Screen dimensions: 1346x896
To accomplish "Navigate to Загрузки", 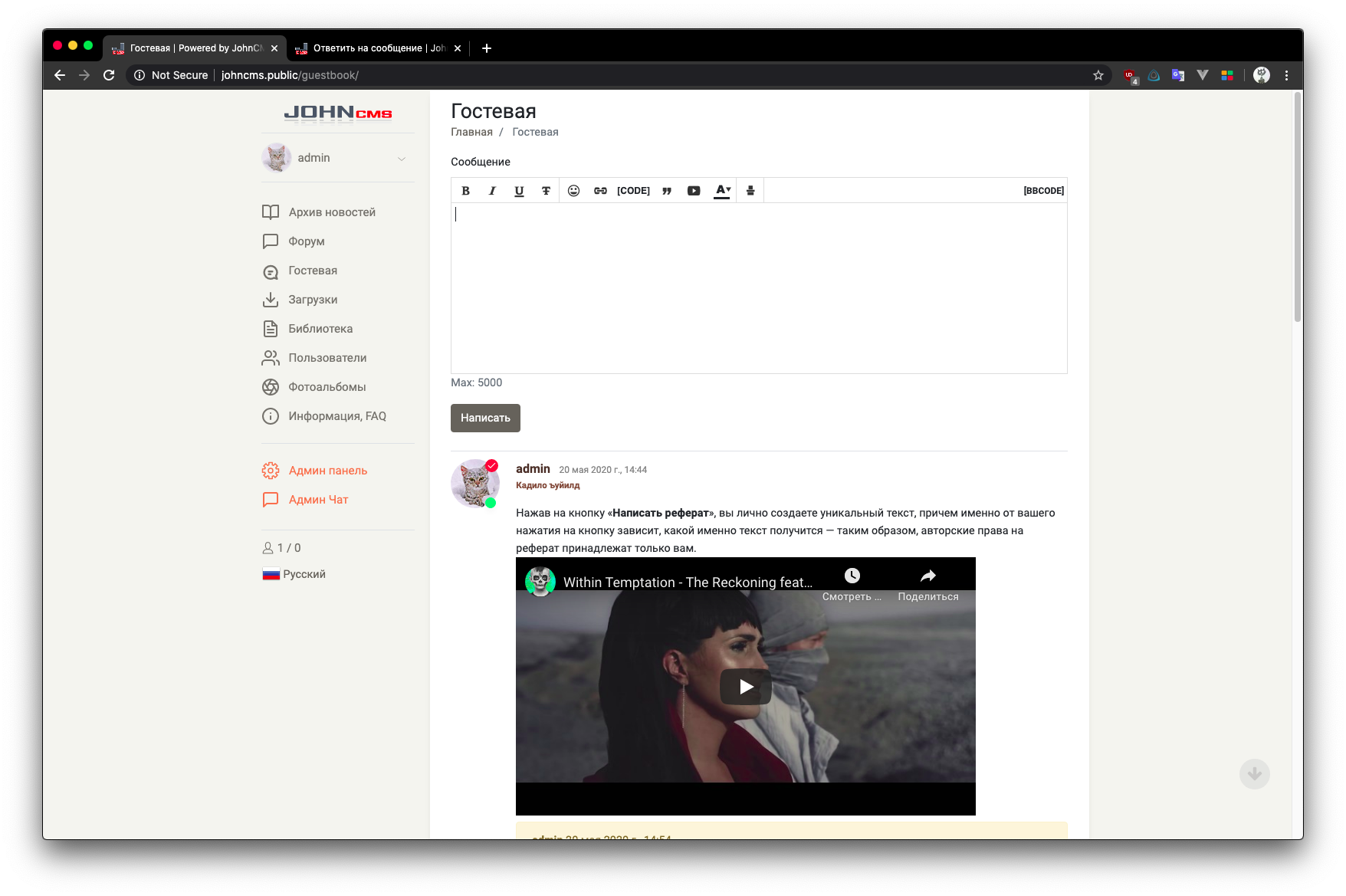I will coord(313,300).
